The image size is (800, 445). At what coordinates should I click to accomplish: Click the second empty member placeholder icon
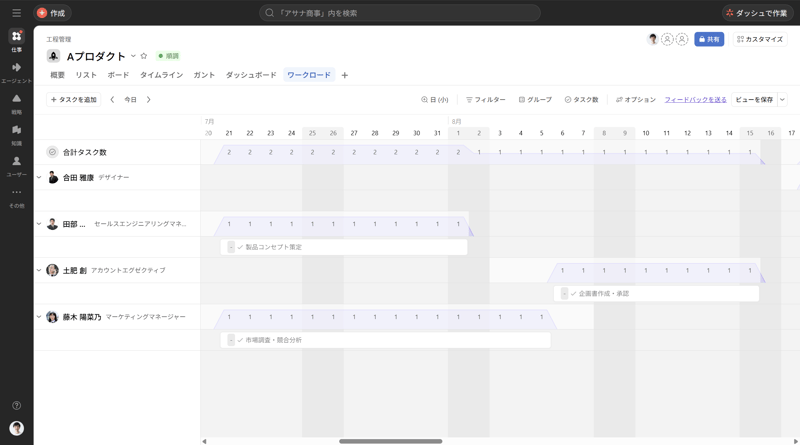[682, 39]
